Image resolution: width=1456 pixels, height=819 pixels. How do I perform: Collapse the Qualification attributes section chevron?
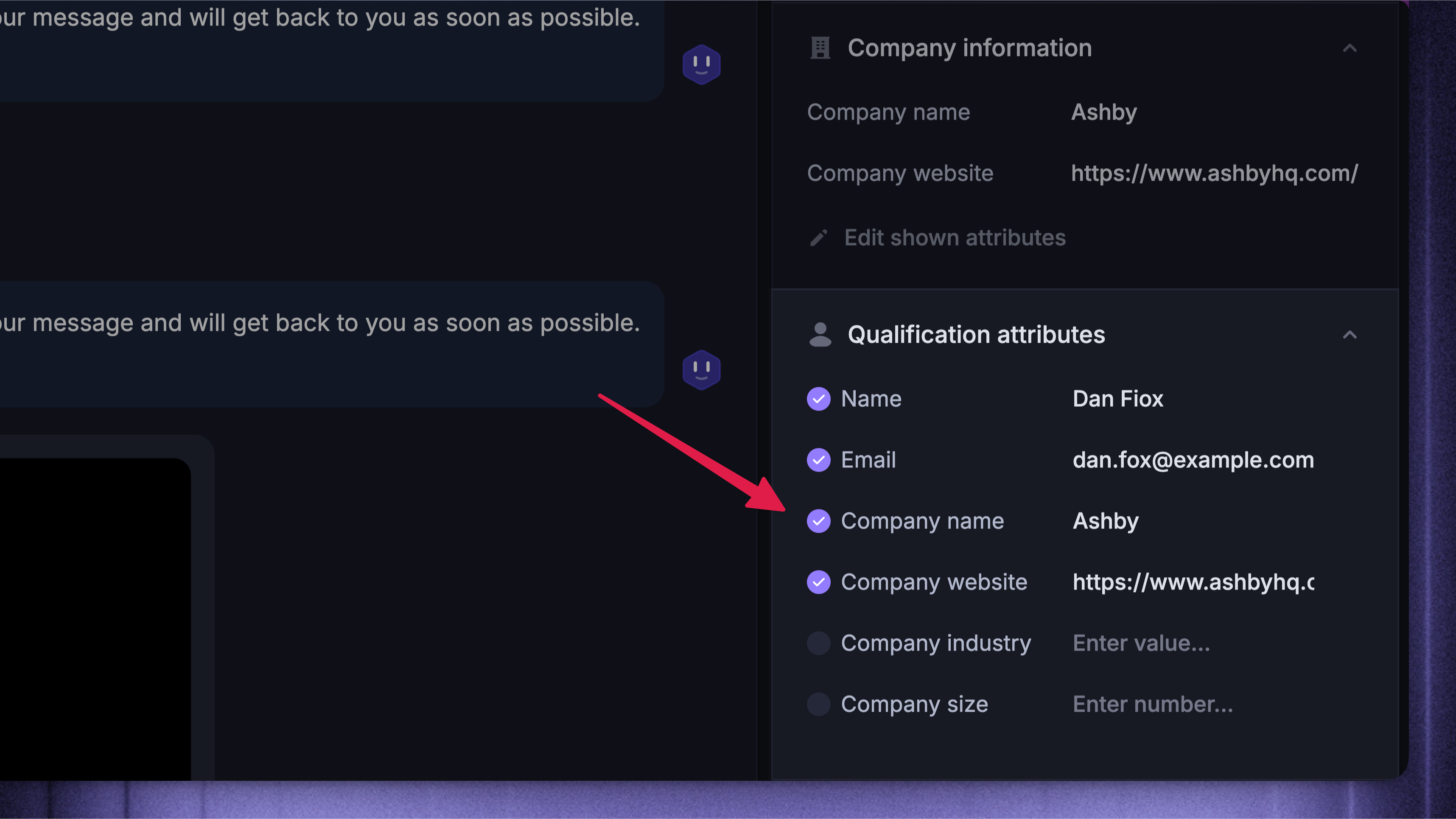[1350, 335]
